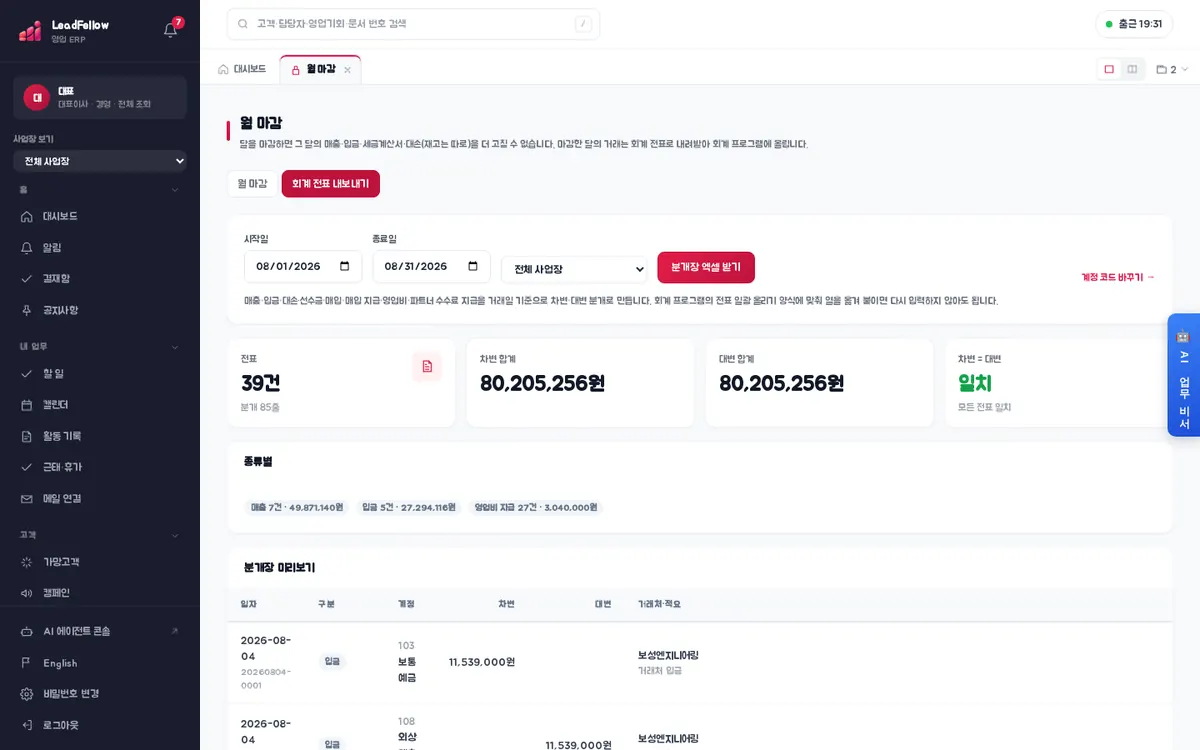Click the 입금 5건 category chip
Screen dimensions: 1200x750
coord(408,508)
